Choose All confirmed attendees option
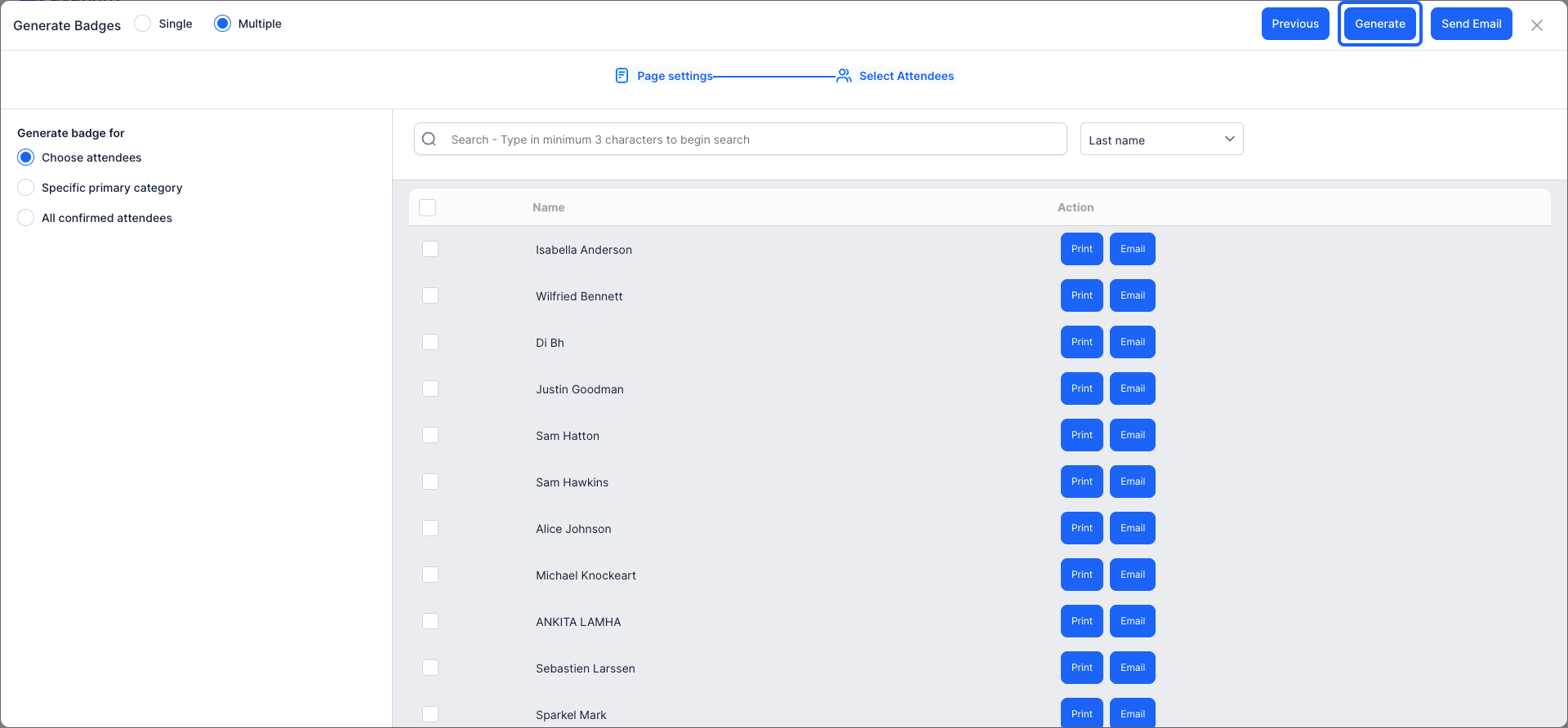 (x=26, y=218)
